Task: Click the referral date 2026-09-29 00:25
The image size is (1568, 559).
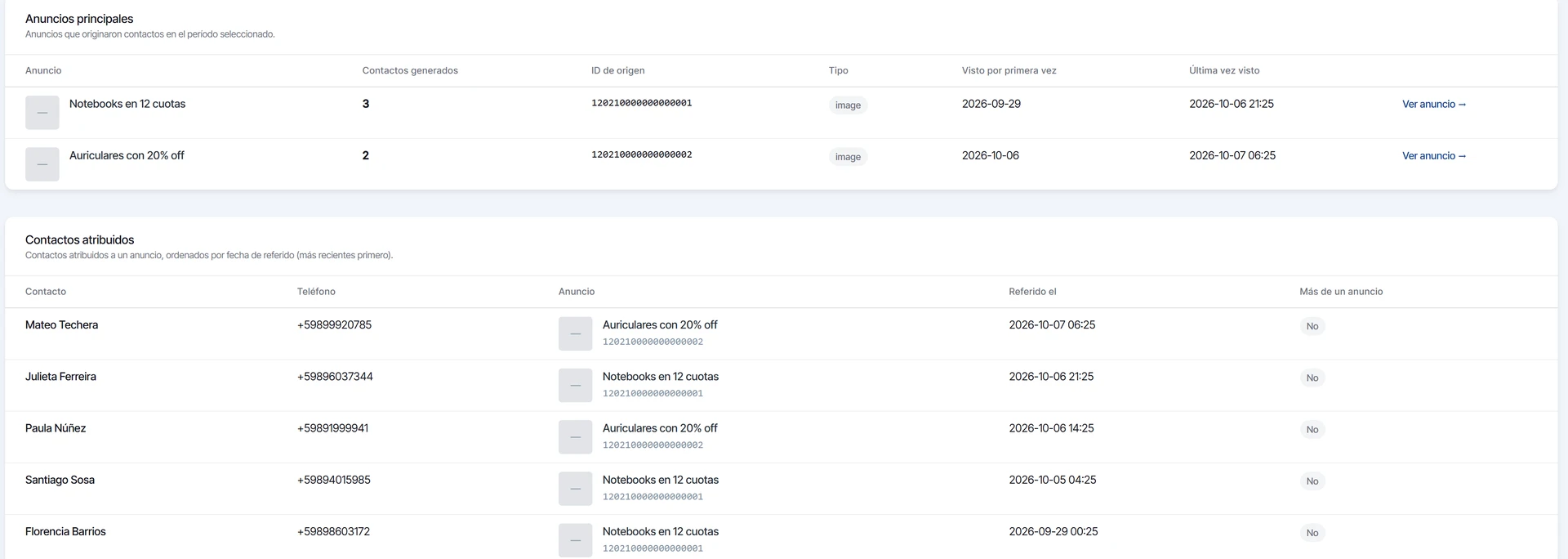Action: point(1053,531)
